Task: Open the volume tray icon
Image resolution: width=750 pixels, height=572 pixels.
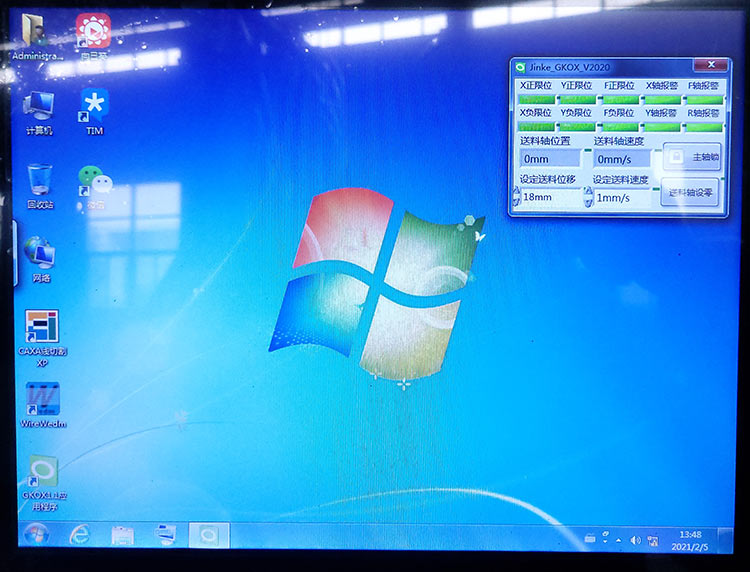Action: (635, 540)
